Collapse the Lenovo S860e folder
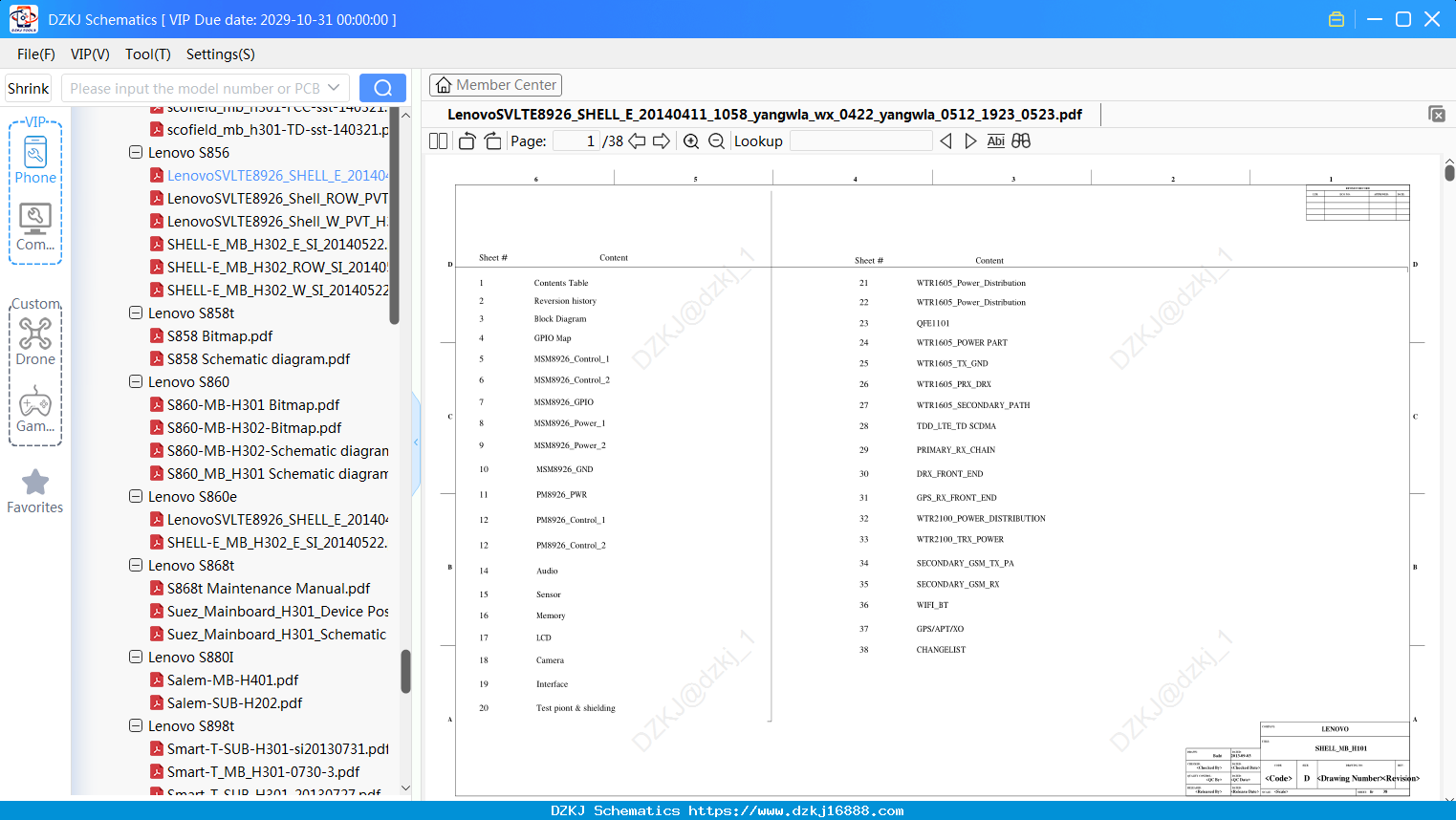 point(136,497)
